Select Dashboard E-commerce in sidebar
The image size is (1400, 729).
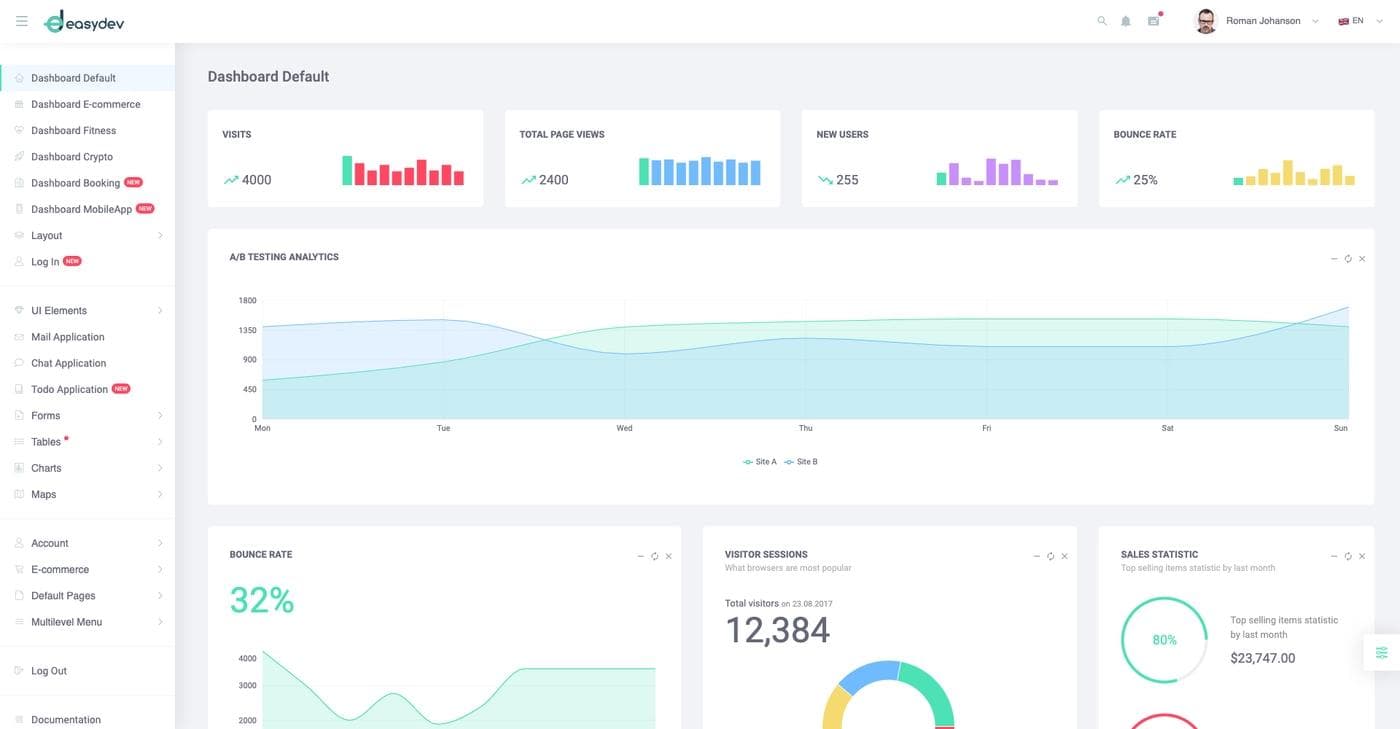[x=85, y=104]
